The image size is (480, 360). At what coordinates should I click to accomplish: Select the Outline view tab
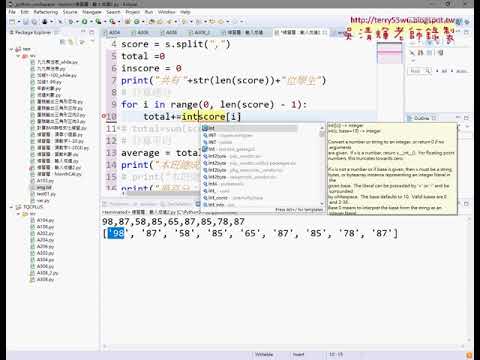(x=422, y=118)
